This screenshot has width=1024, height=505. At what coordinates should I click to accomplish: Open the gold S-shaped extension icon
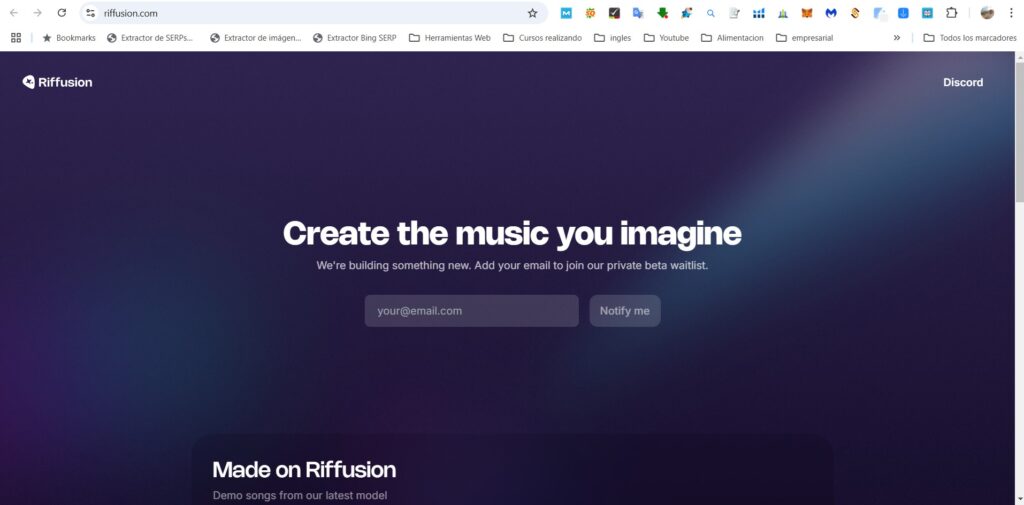pos(855,13)
